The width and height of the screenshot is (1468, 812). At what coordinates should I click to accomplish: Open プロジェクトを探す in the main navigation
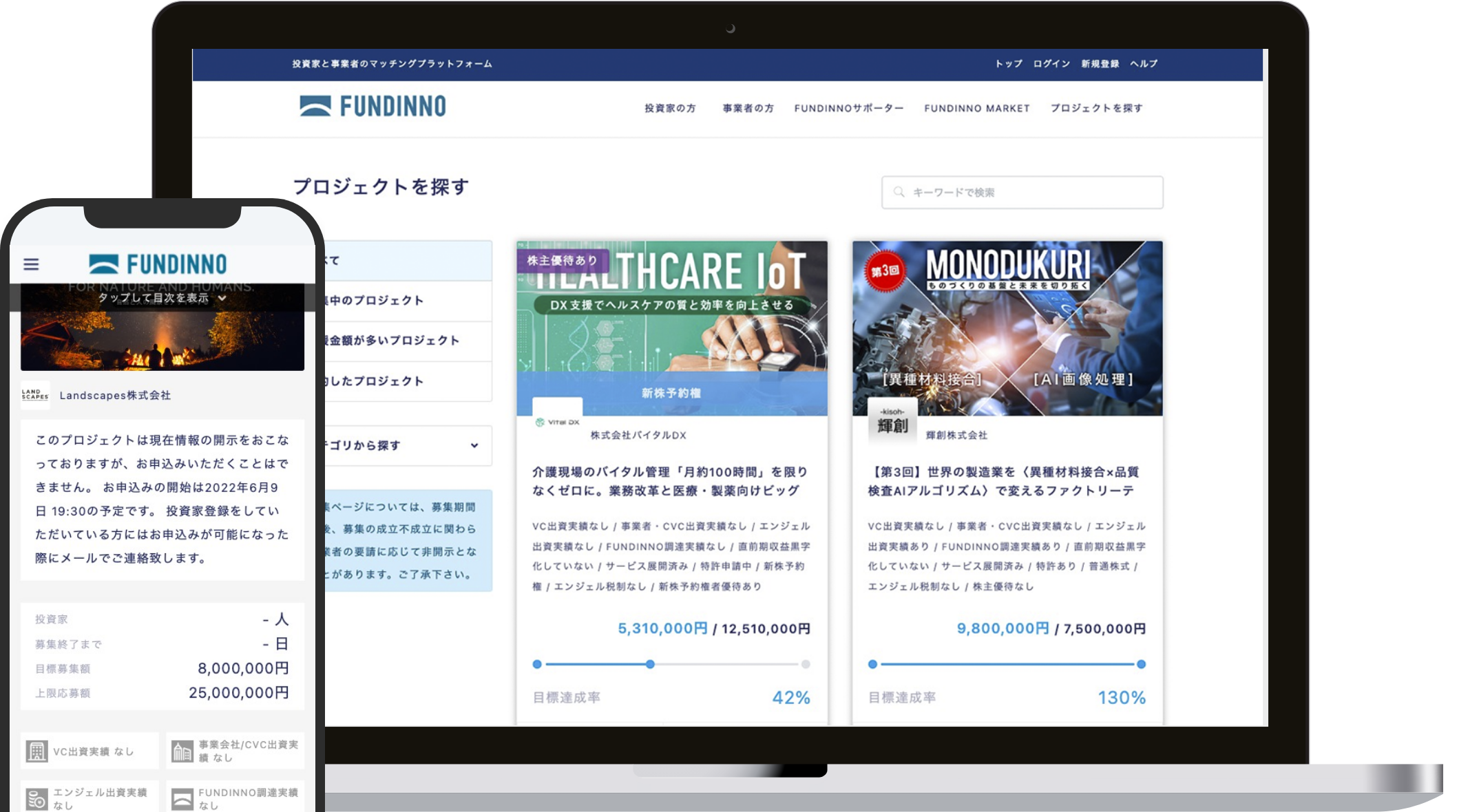(x=1096, y=108)
